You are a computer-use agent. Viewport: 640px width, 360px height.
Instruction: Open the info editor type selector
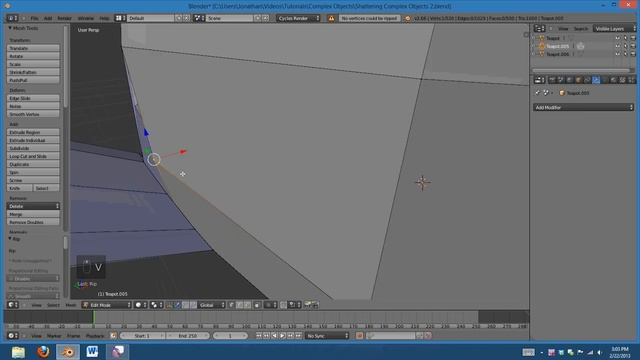[x=13, y=18]
